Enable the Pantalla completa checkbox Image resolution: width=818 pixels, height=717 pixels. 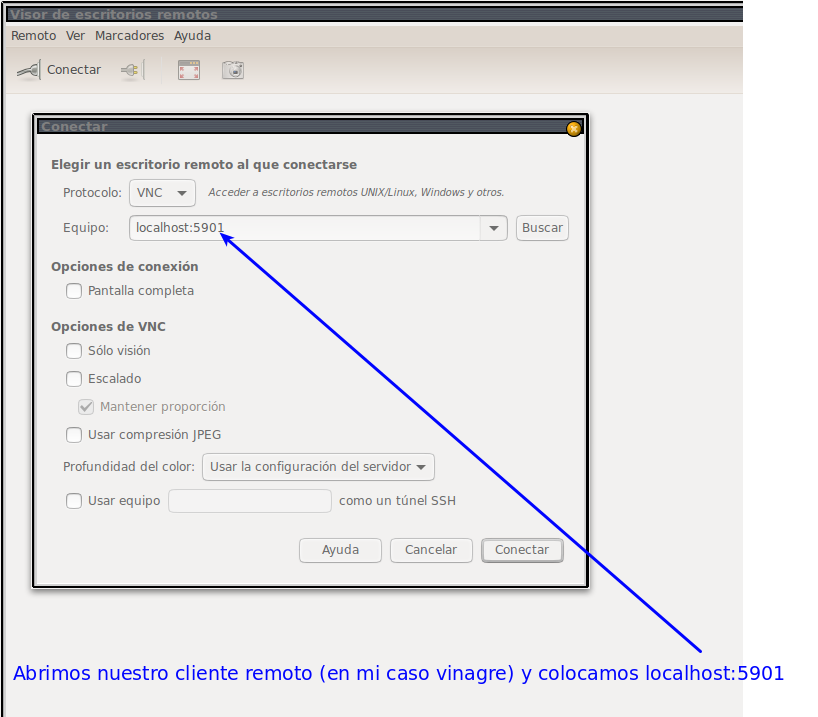(74, 291)
